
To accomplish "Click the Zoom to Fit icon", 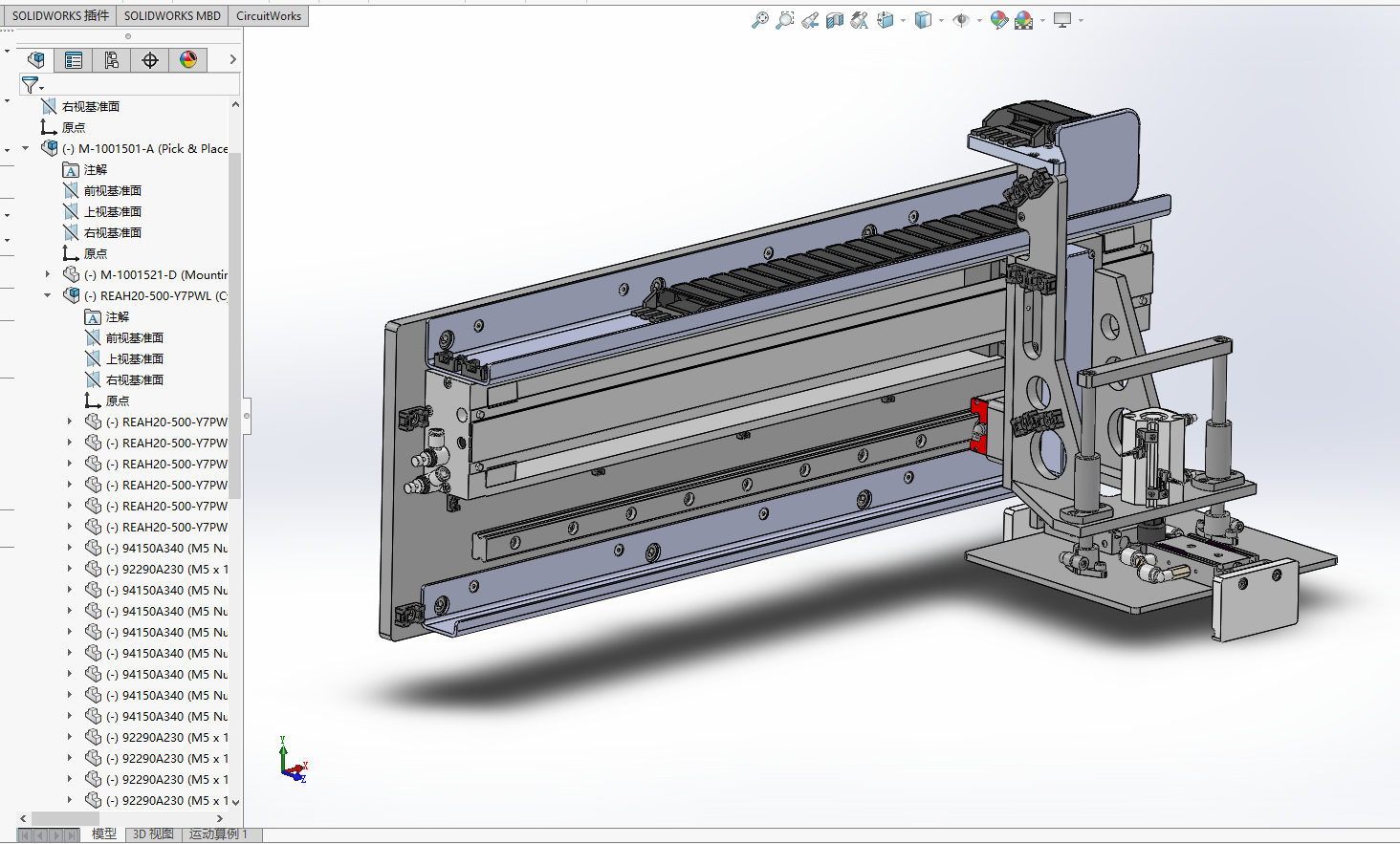I will tap(760, 20).
